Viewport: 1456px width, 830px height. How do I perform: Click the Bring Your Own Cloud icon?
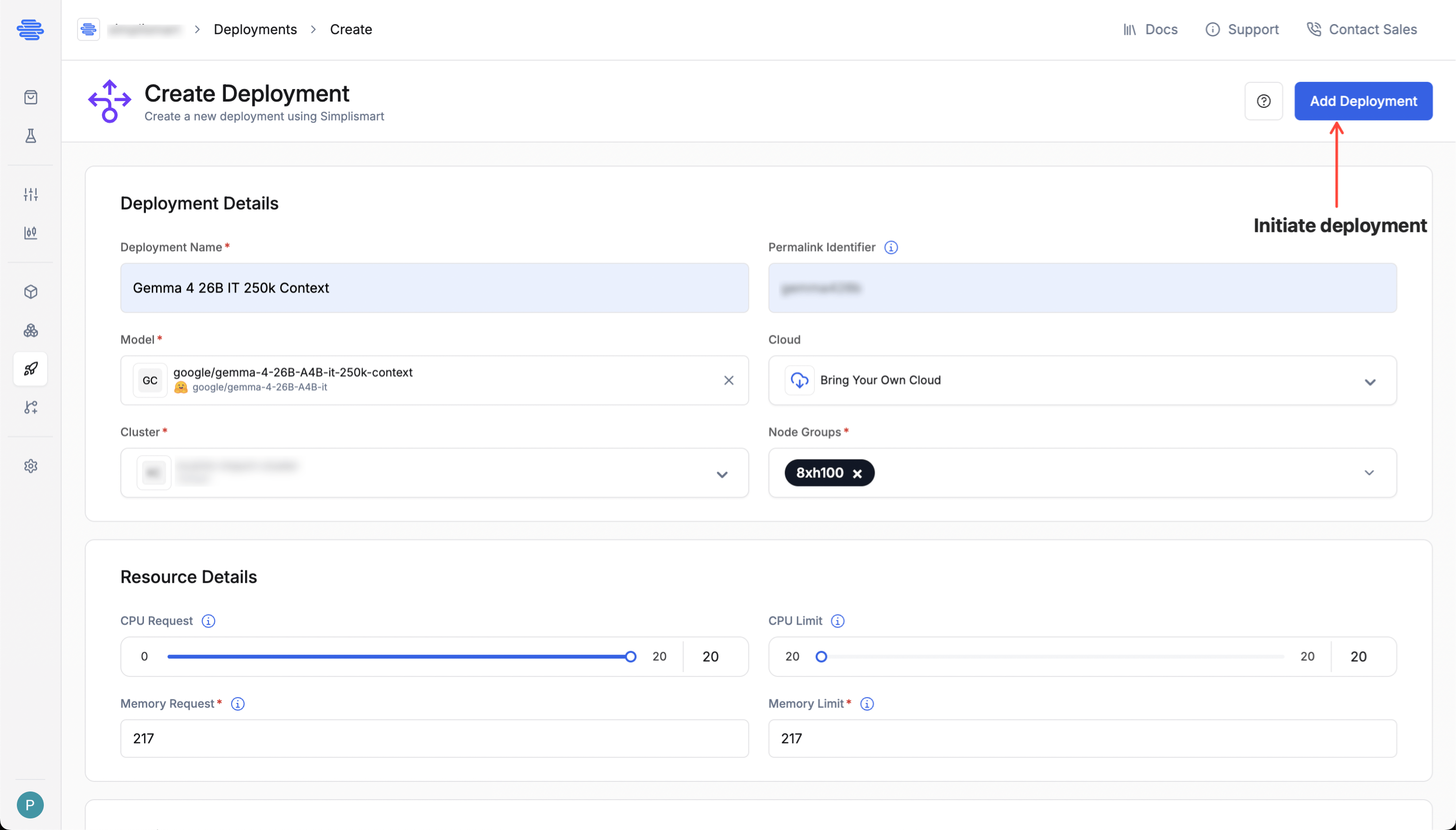pyautogui.click(x=799, y=380)
